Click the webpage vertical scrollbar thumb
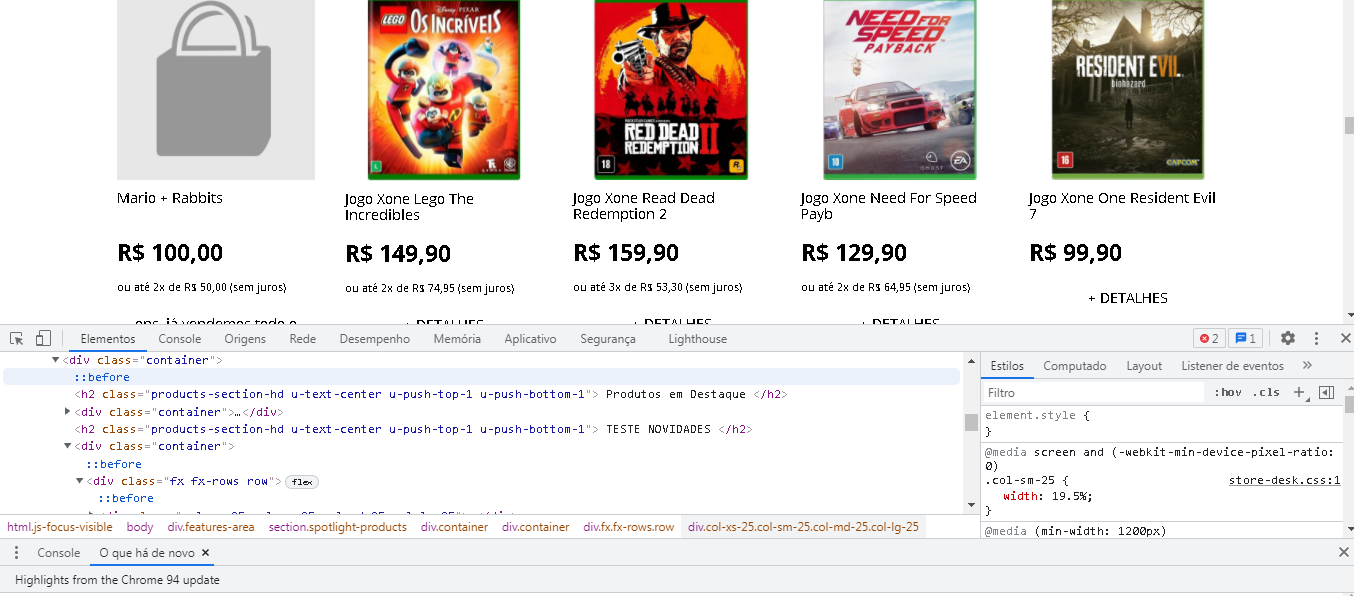The image size is (1354, 596). (x=1348, y=125)
